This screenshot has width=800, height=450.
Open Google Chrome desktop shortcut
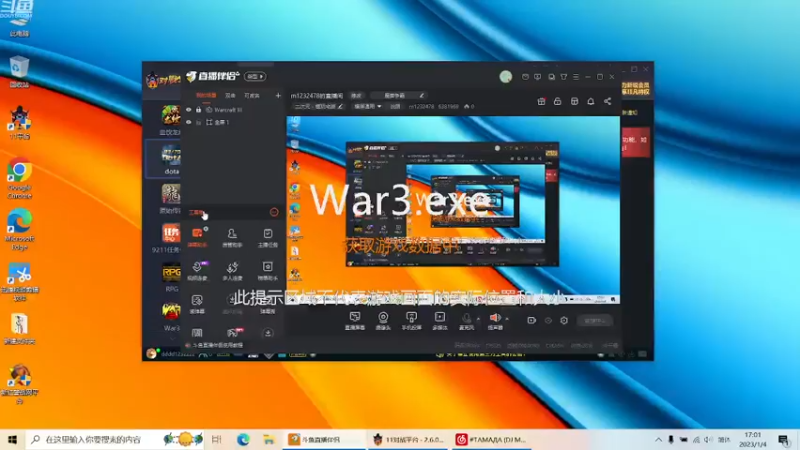point(19,178)
